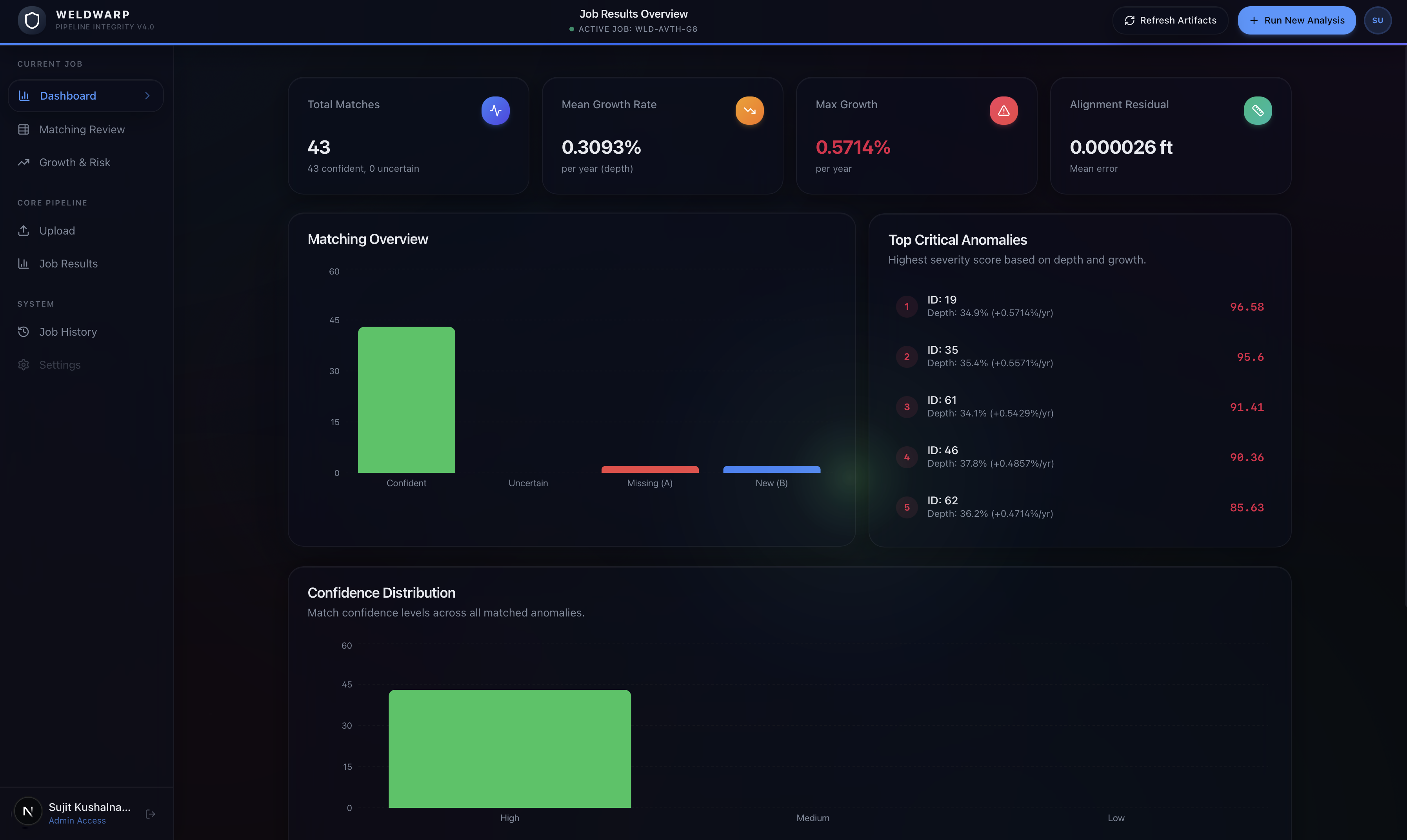
Task: Expand the Dashboard chevron arrow
Action: point(148,96)
